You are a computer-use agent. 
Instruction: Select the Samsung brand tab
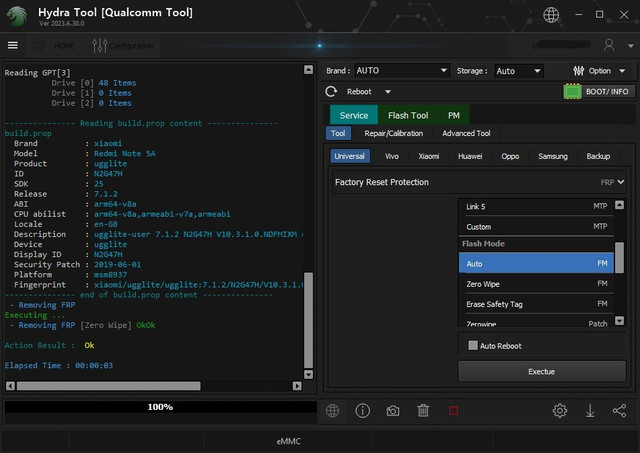point(553,156)
